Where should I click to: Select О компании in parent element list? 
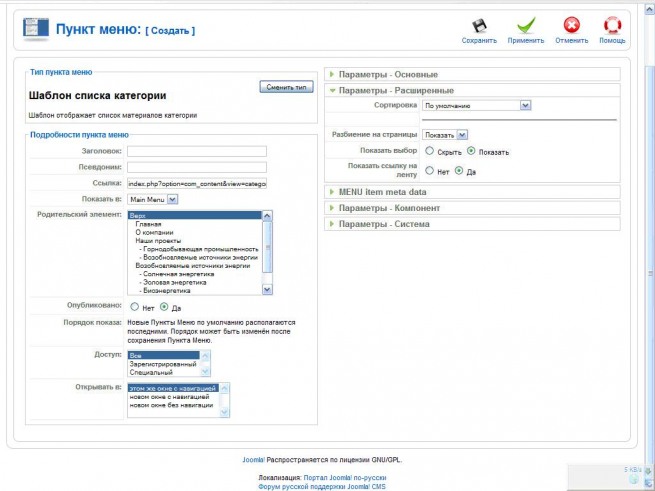pos(154,232)
